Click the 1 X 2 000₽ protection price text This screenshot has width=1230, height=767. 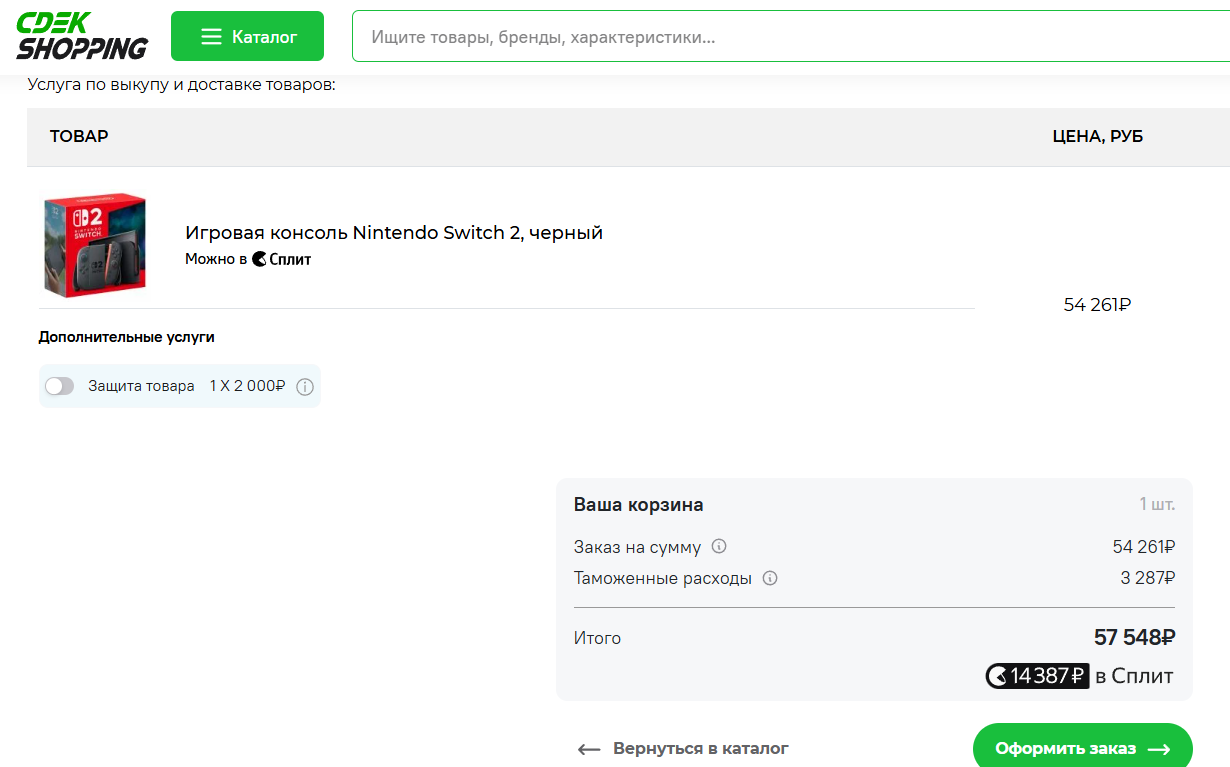[x=248, y=386]
